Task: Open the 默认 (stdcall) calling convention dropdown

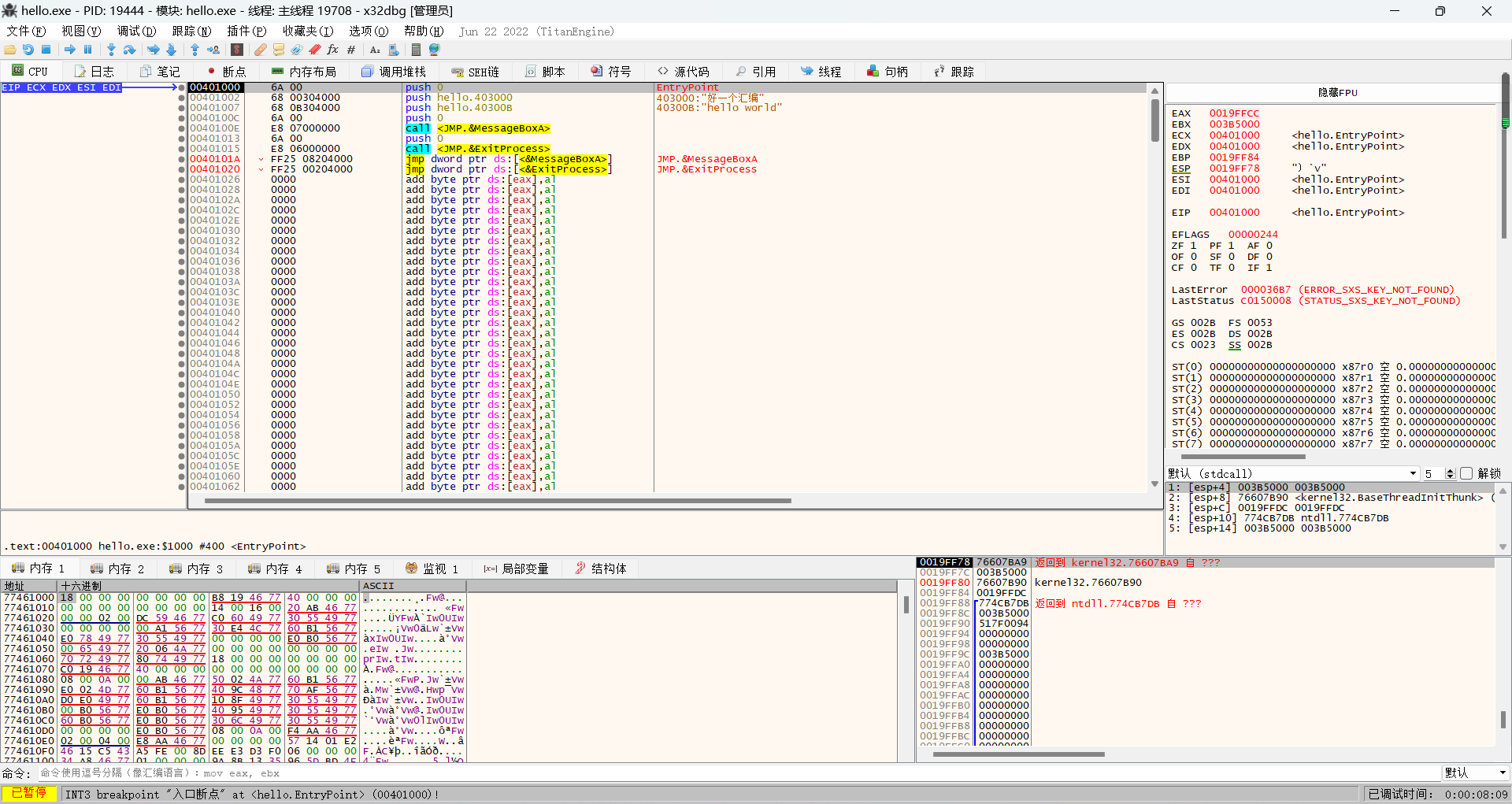Action: click(1292, 473)
